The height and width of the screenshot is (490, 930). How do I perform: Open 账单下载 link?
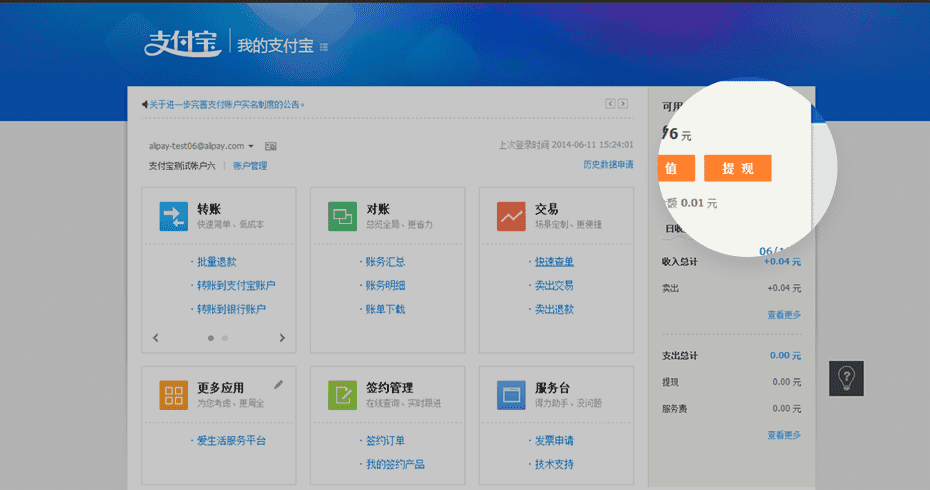(385, 309)
